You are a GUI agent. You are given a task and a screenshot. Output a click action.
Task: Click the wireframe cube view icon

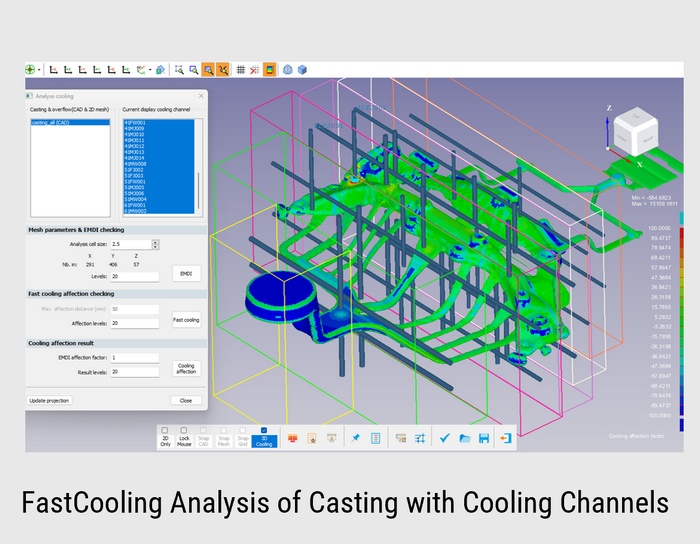[288, 70]
